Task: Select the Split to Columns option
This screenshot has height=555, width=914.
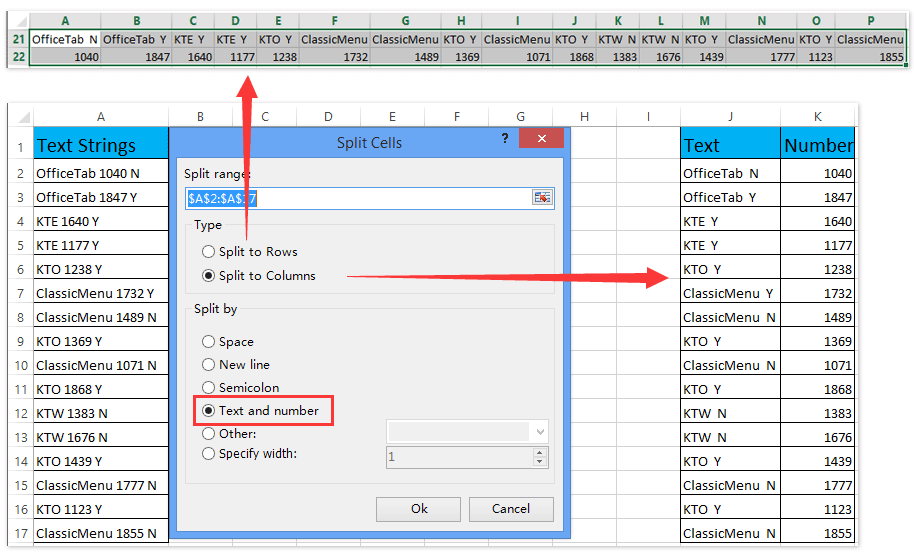Action: coord(209,276)
